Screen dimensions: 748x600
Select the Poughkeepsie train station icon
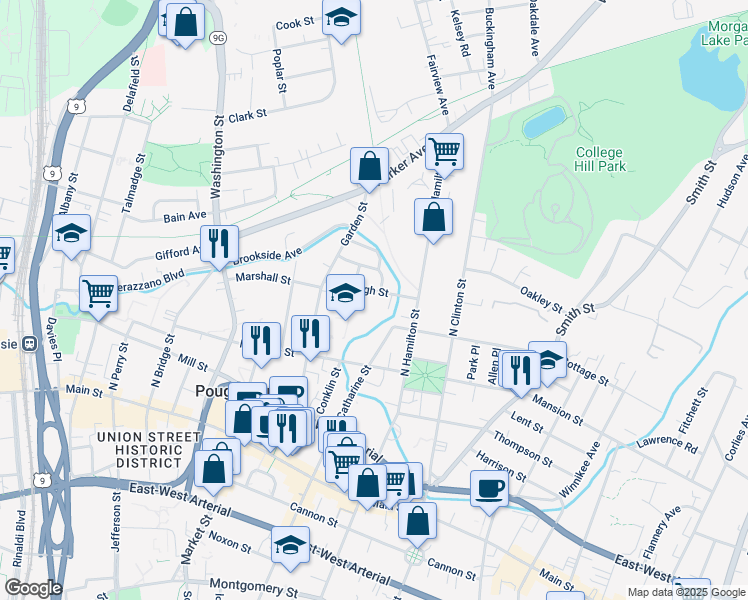(30, 343)
